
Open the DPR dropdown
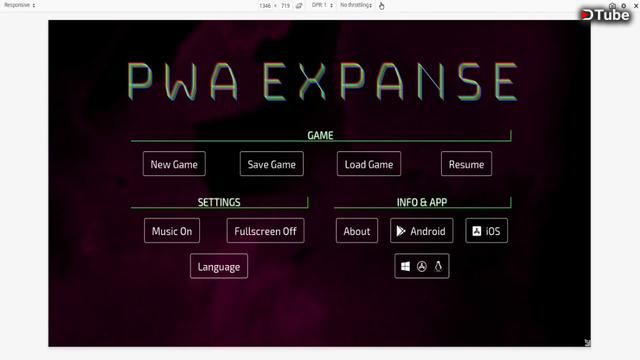pyautogui.click(x=322, y=5)
